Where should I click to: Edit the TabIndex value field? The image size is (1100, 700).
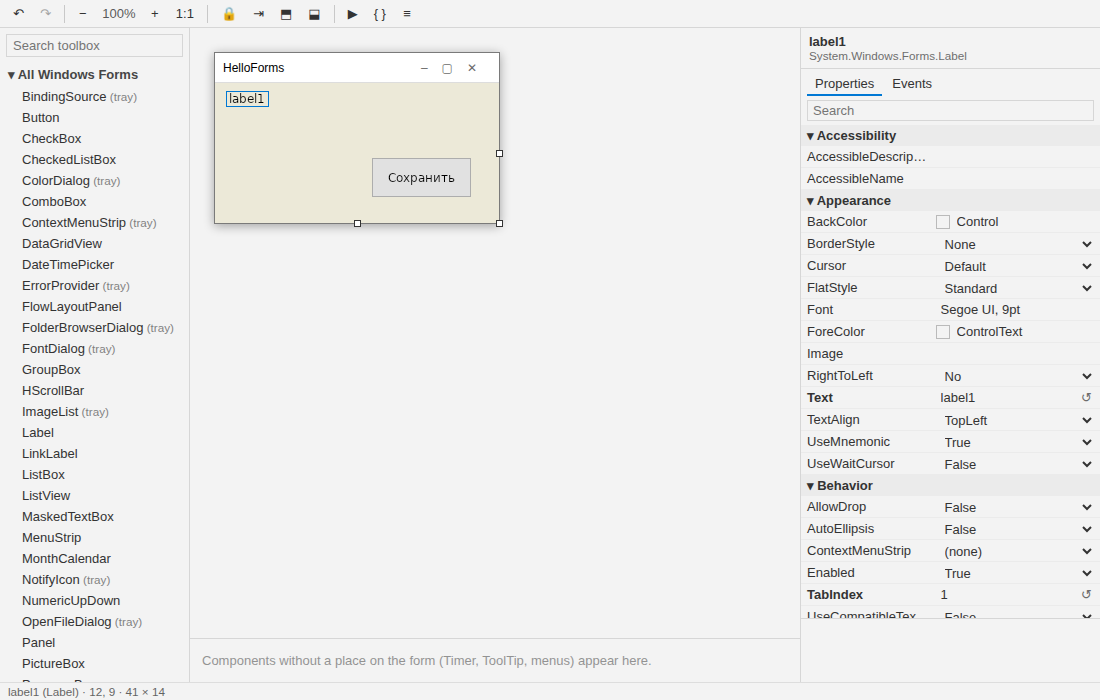[x=1007, y=595]
